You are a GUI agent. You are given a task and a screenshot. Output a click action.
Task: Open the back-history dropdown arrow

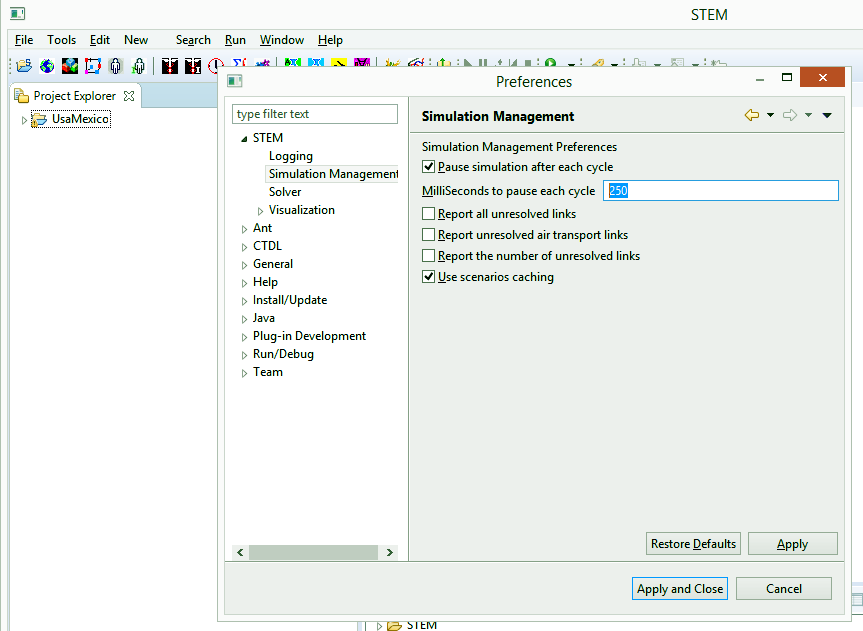click(771, 115)
